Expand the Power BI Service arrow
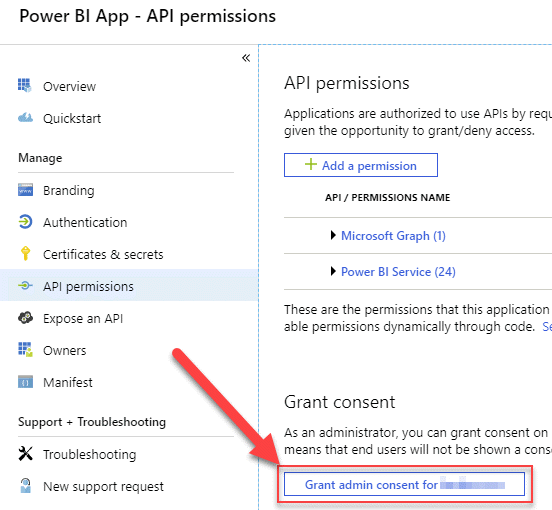The width and height of the screenshot is (552, 510). pyautogui.click(x=333, y=271)
